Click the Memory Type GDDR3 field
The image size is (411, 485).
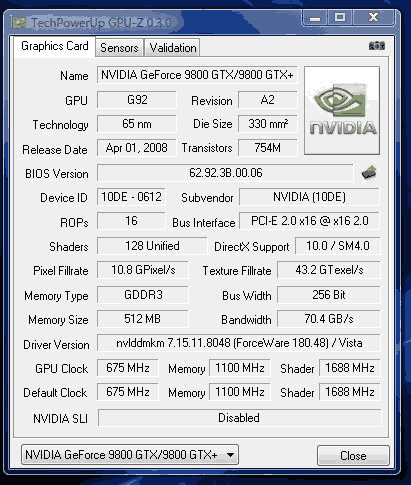[143, 295]
